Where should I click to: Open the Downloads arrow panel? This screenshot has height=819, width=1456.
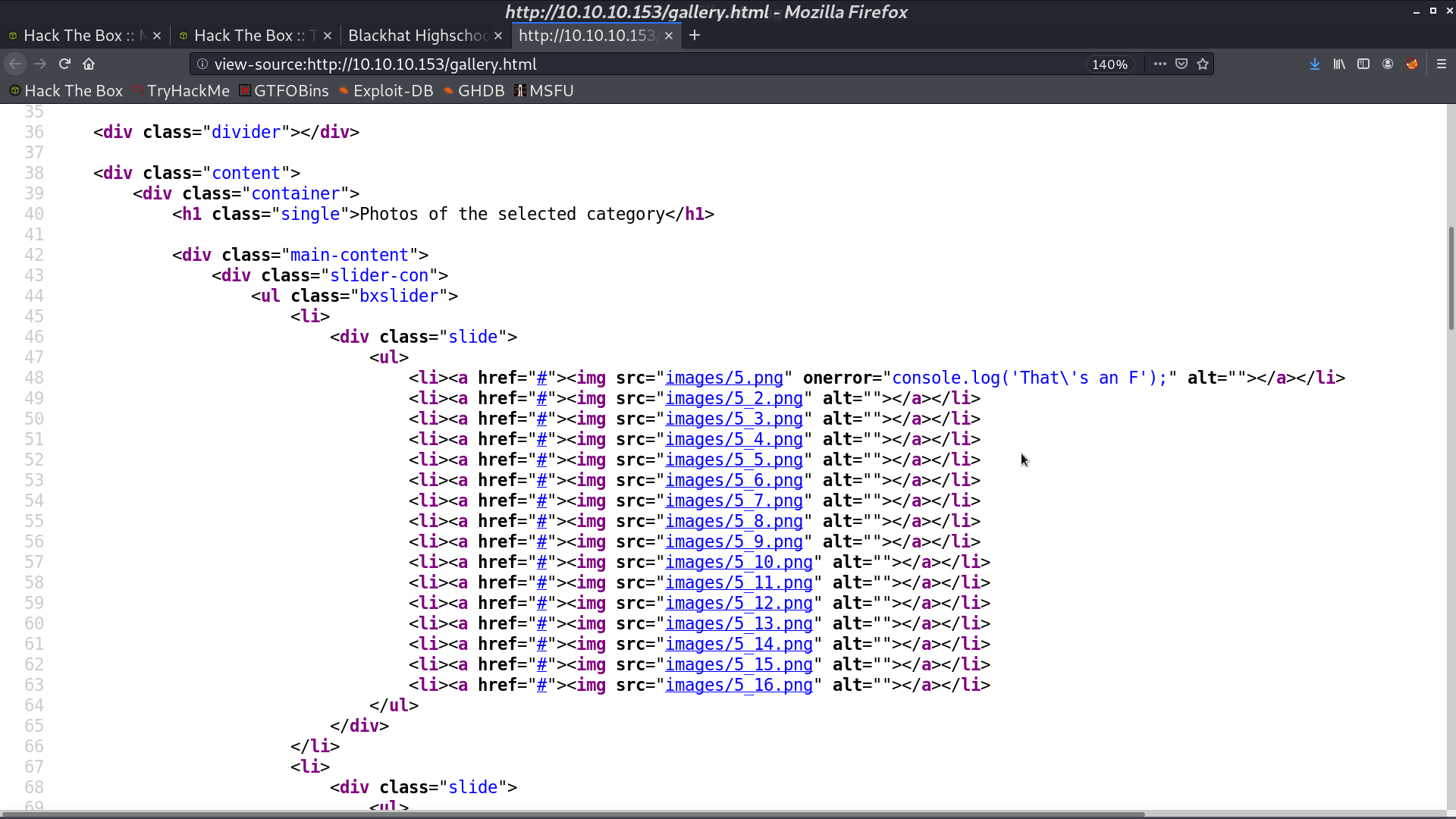pos(1315,64)
